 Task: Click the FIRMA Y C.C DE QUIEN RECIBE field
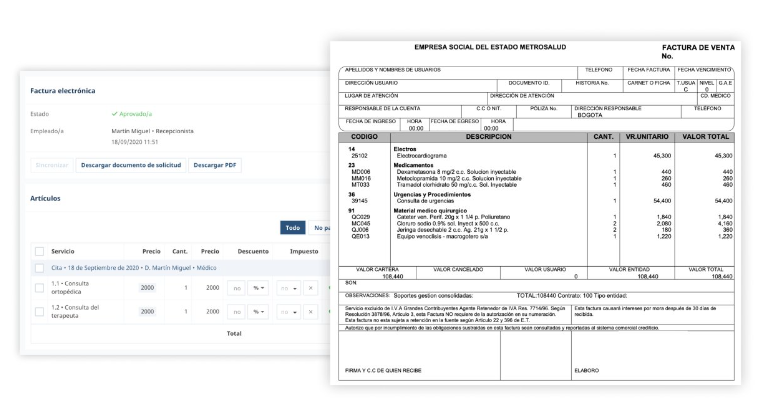coord(383,371)
